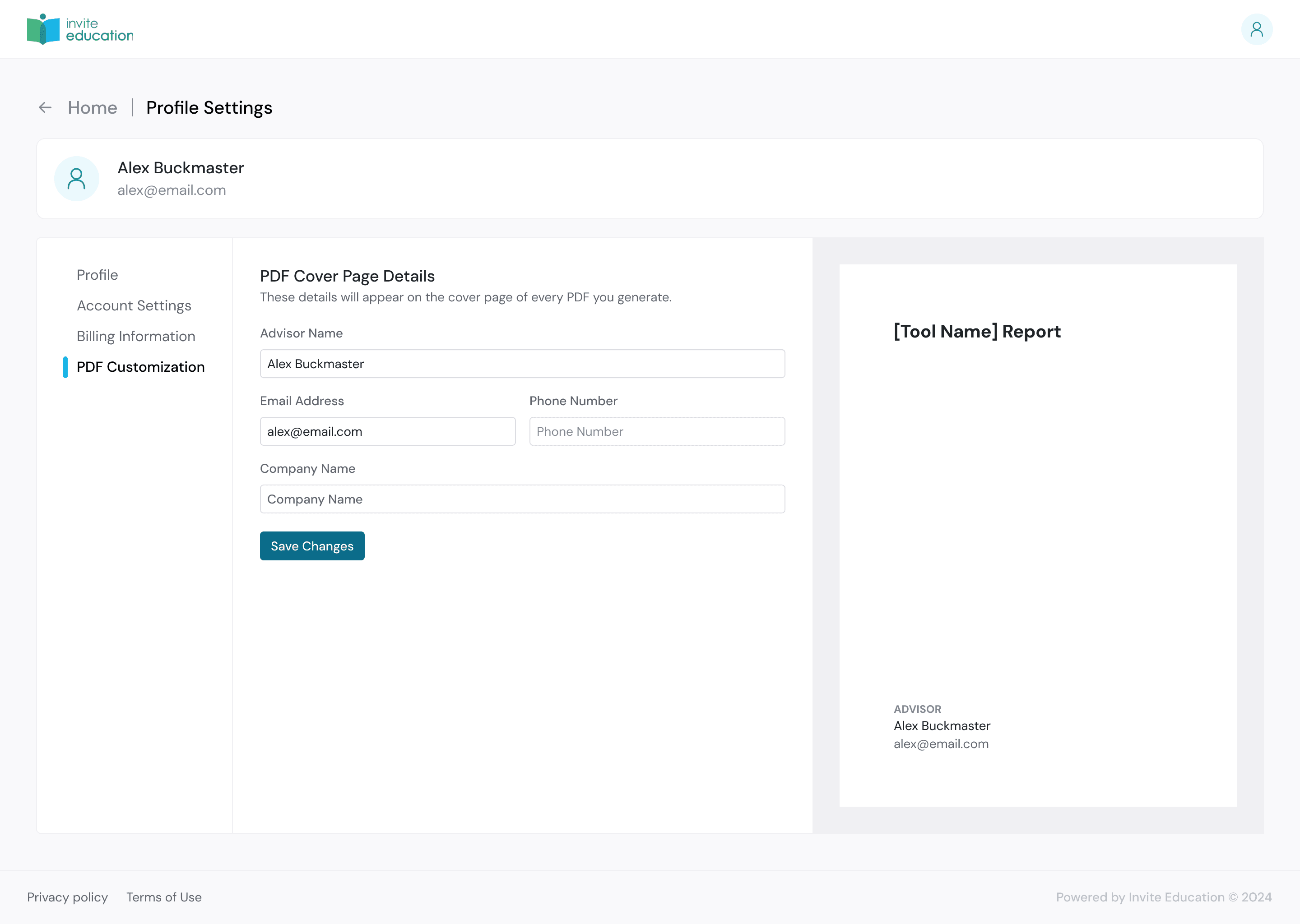Open the user account avatar in the header
The image size is (1300, 924).
click(x=1257, y=28)
